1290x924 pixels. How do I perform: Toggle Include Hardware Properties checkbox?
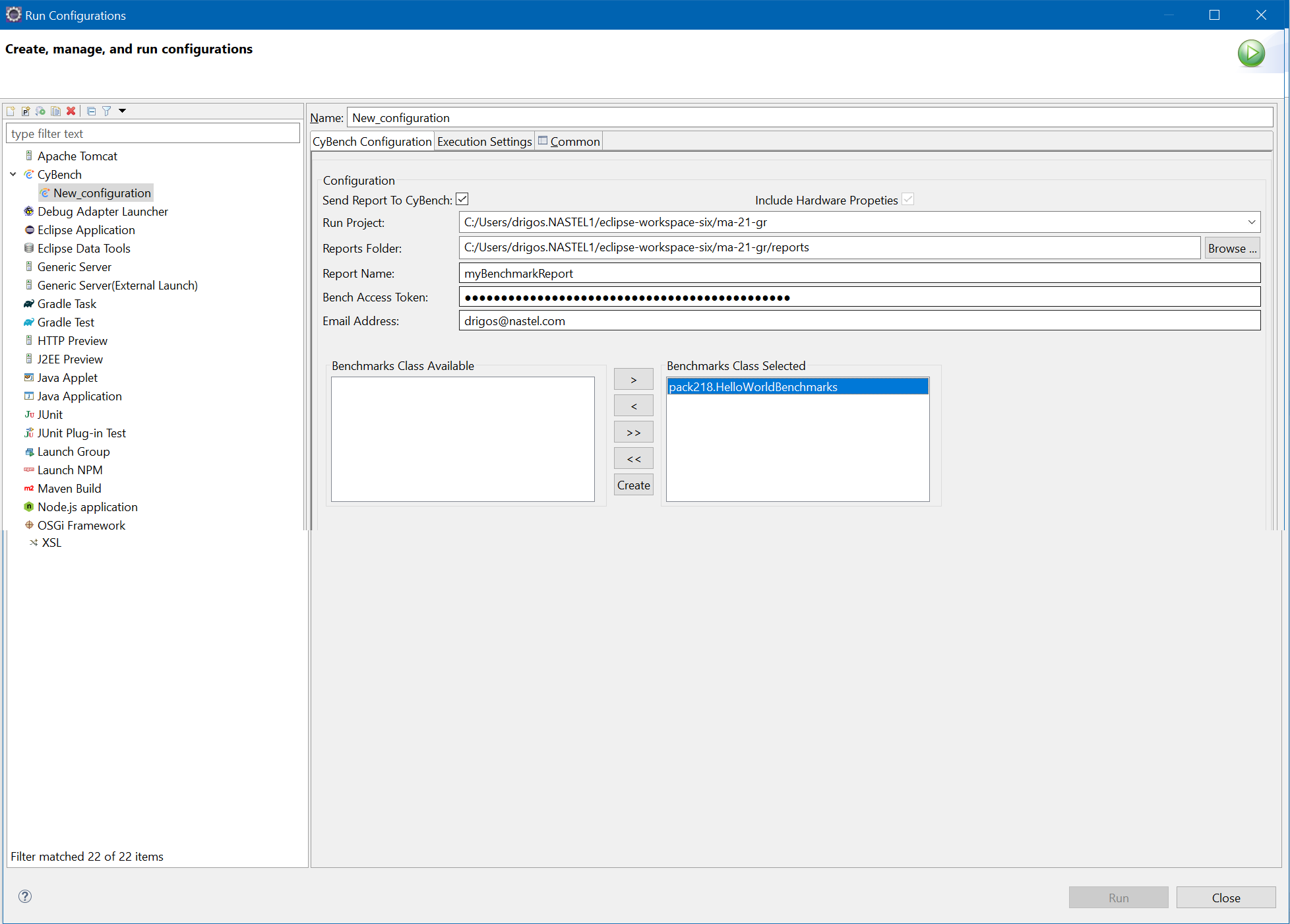point(908,200)
